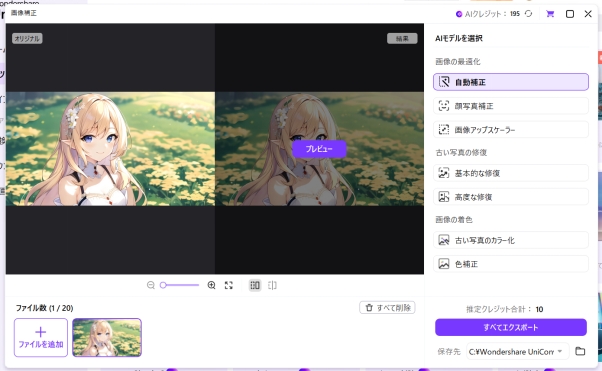This screenshot has height=371, width=602.
Task: Switch to side-by-side comparison view
Action: point(255,285)
